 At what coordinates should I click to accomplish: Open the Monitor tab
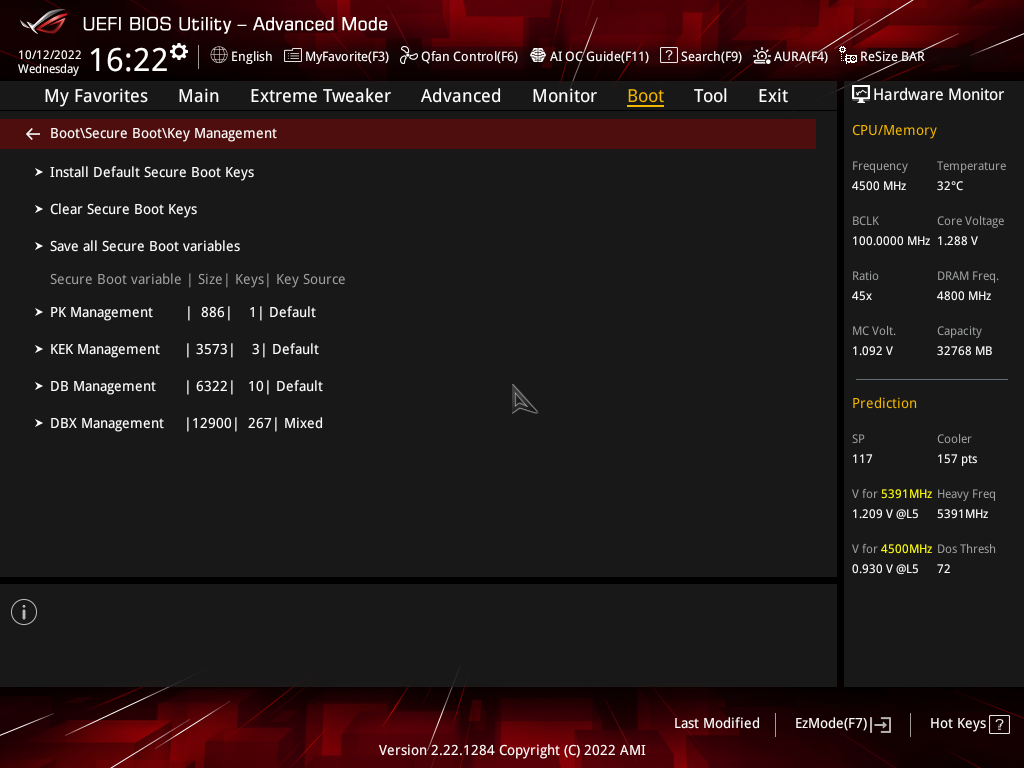pyautogui.click(x=564, y=96)
